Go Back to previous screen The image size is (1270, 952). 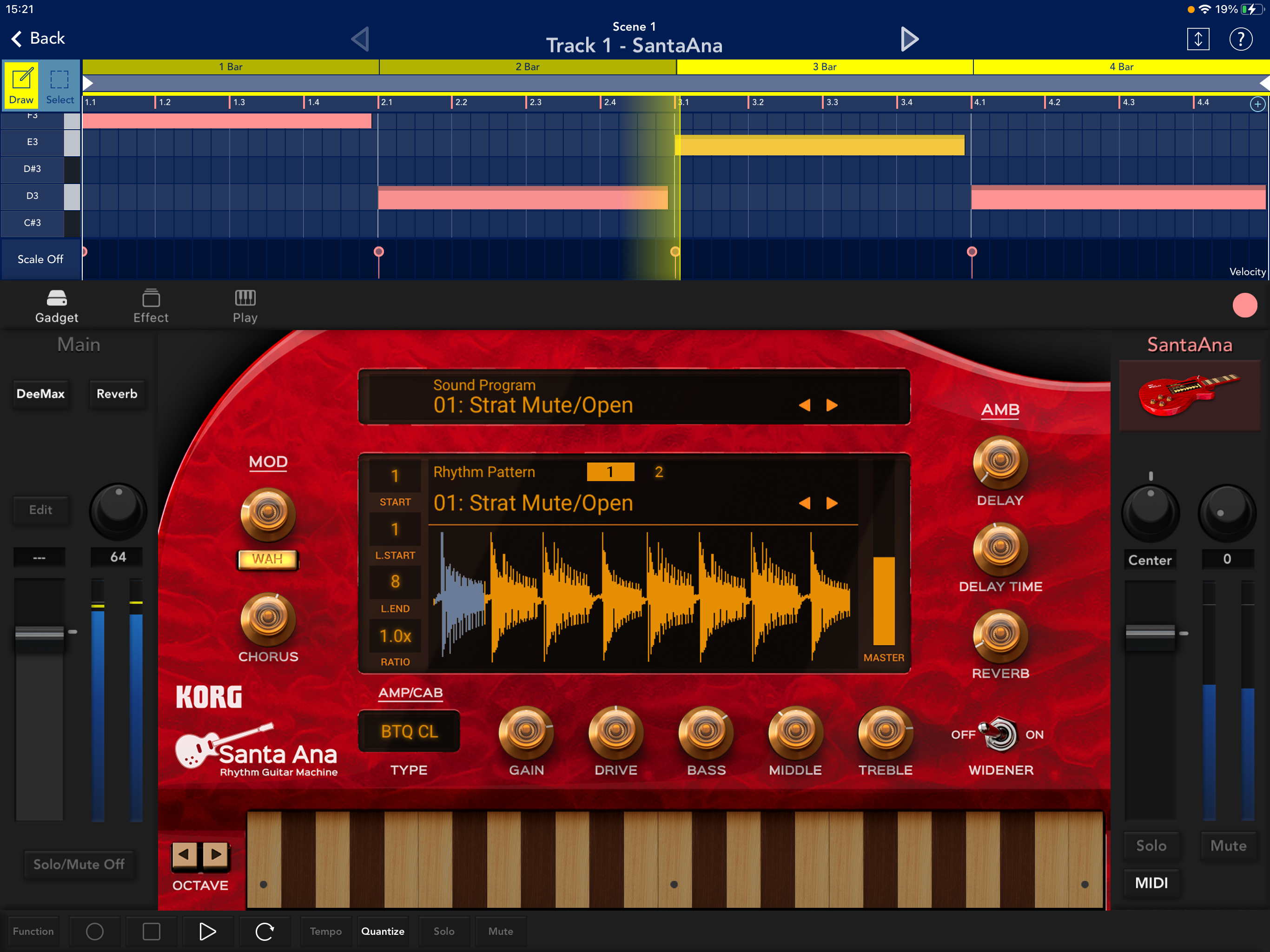tap(38, 39)
